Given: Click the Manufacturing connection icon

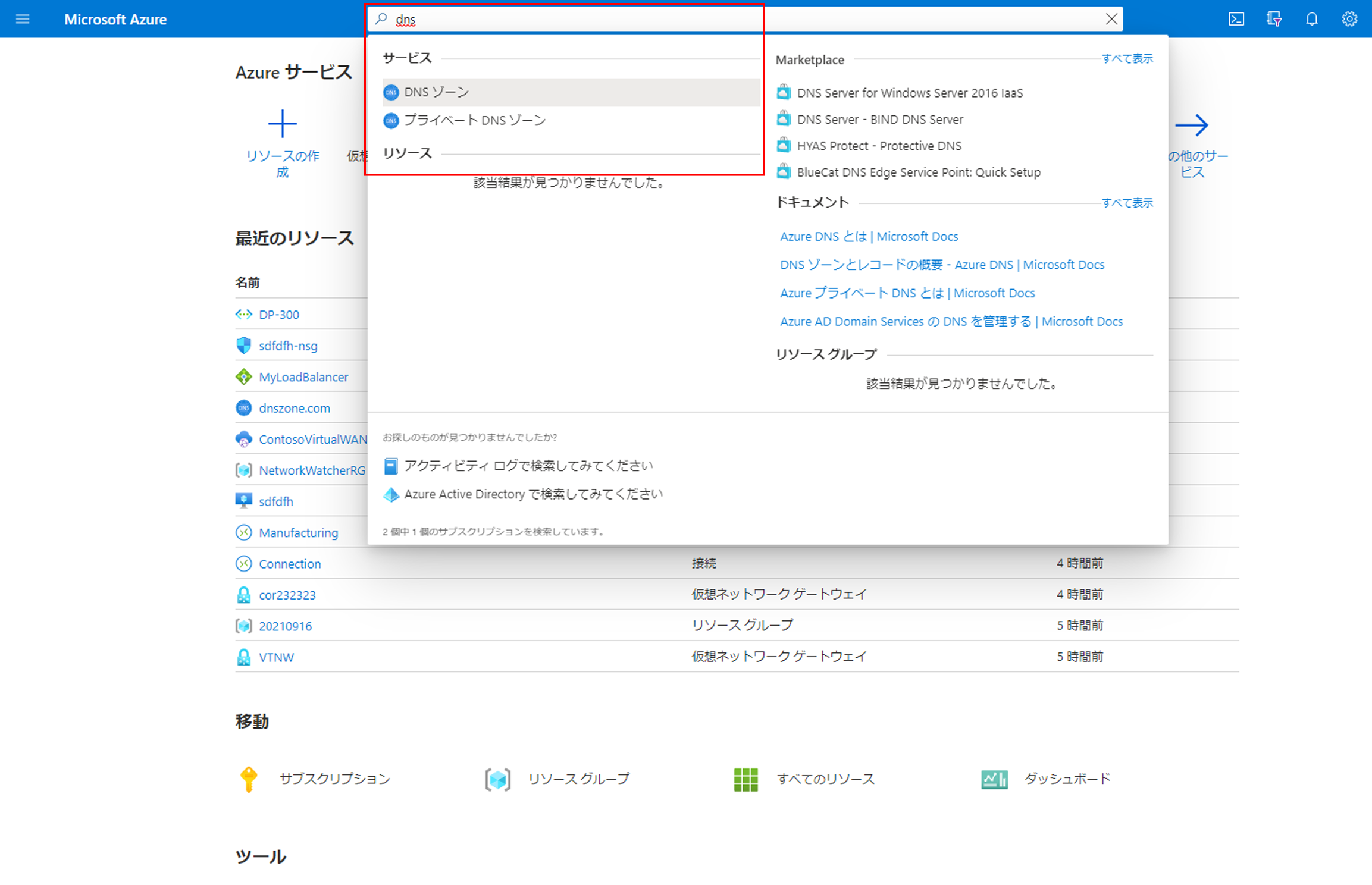Looking at the screenshot, I should pyautogui.click(x=244, y=532).
